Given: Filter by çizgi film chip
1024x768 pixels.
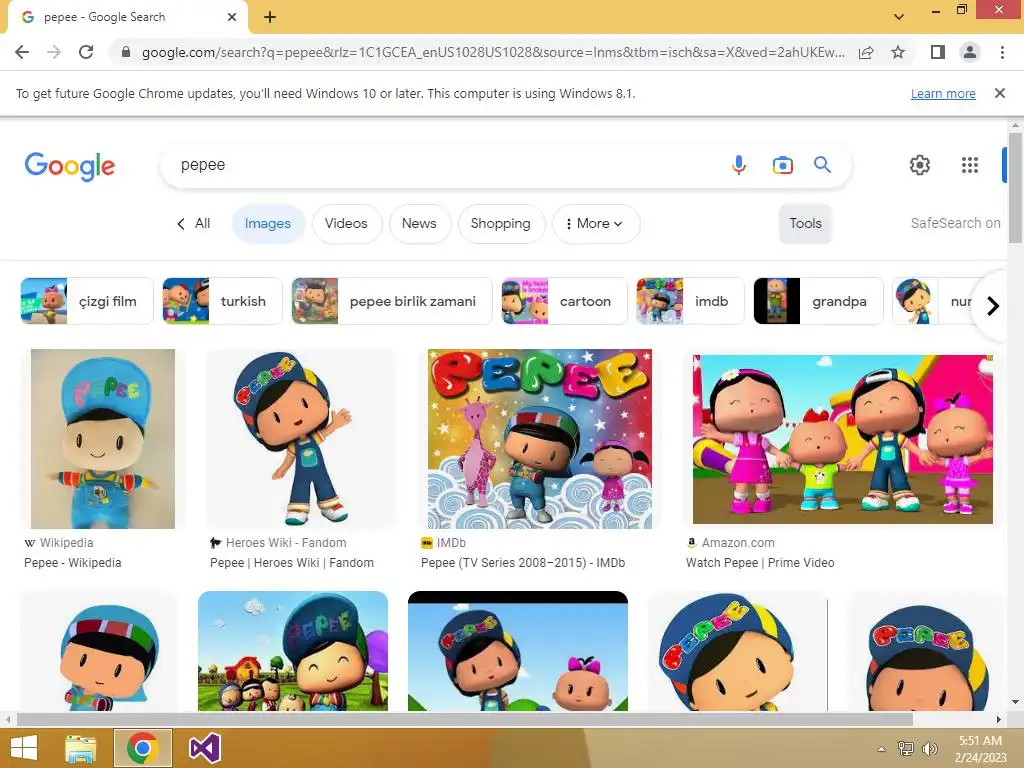Looking at the screenshot, I should click(87, 301).
